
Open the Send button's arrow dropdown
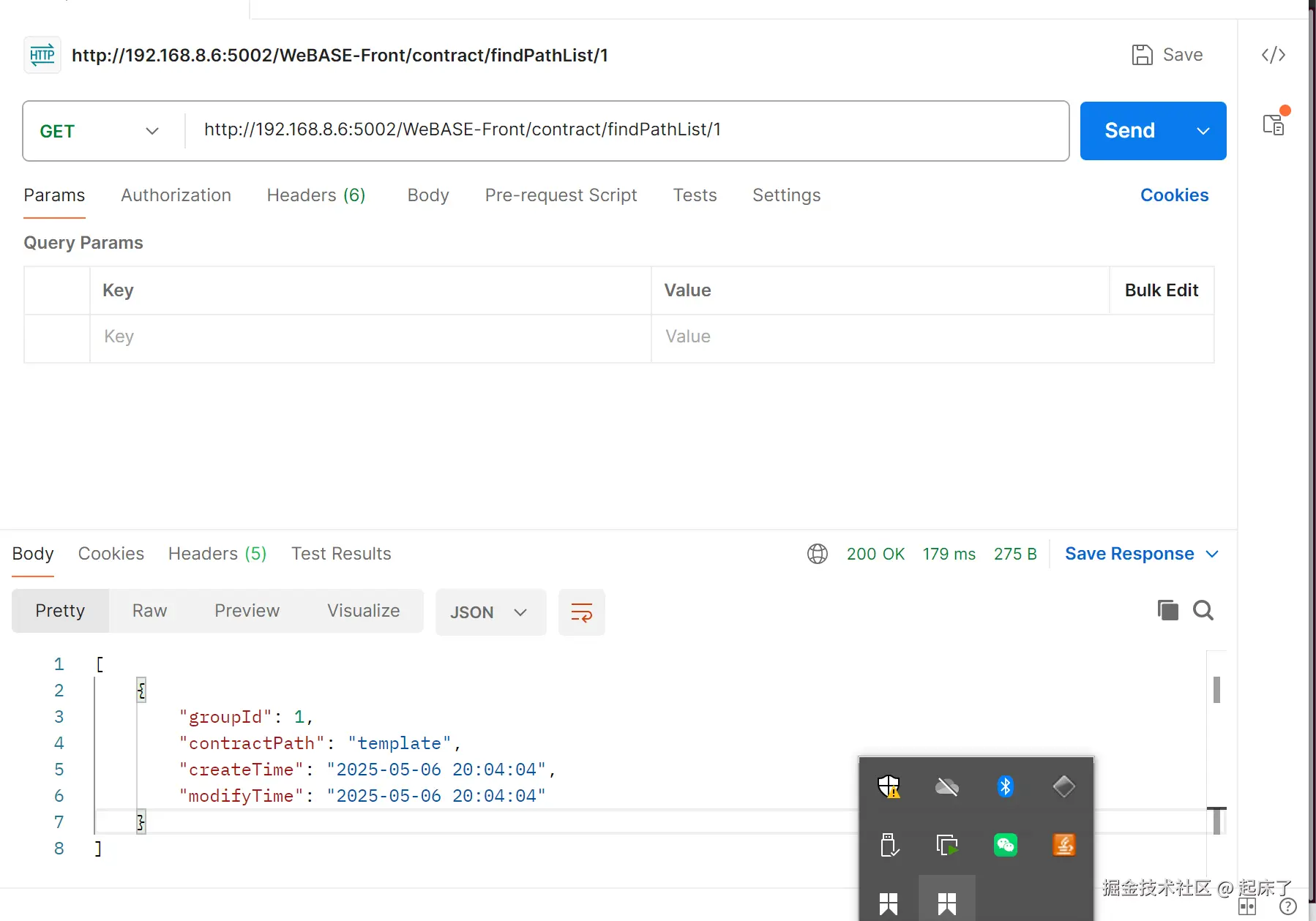(x=1203, y=131)
